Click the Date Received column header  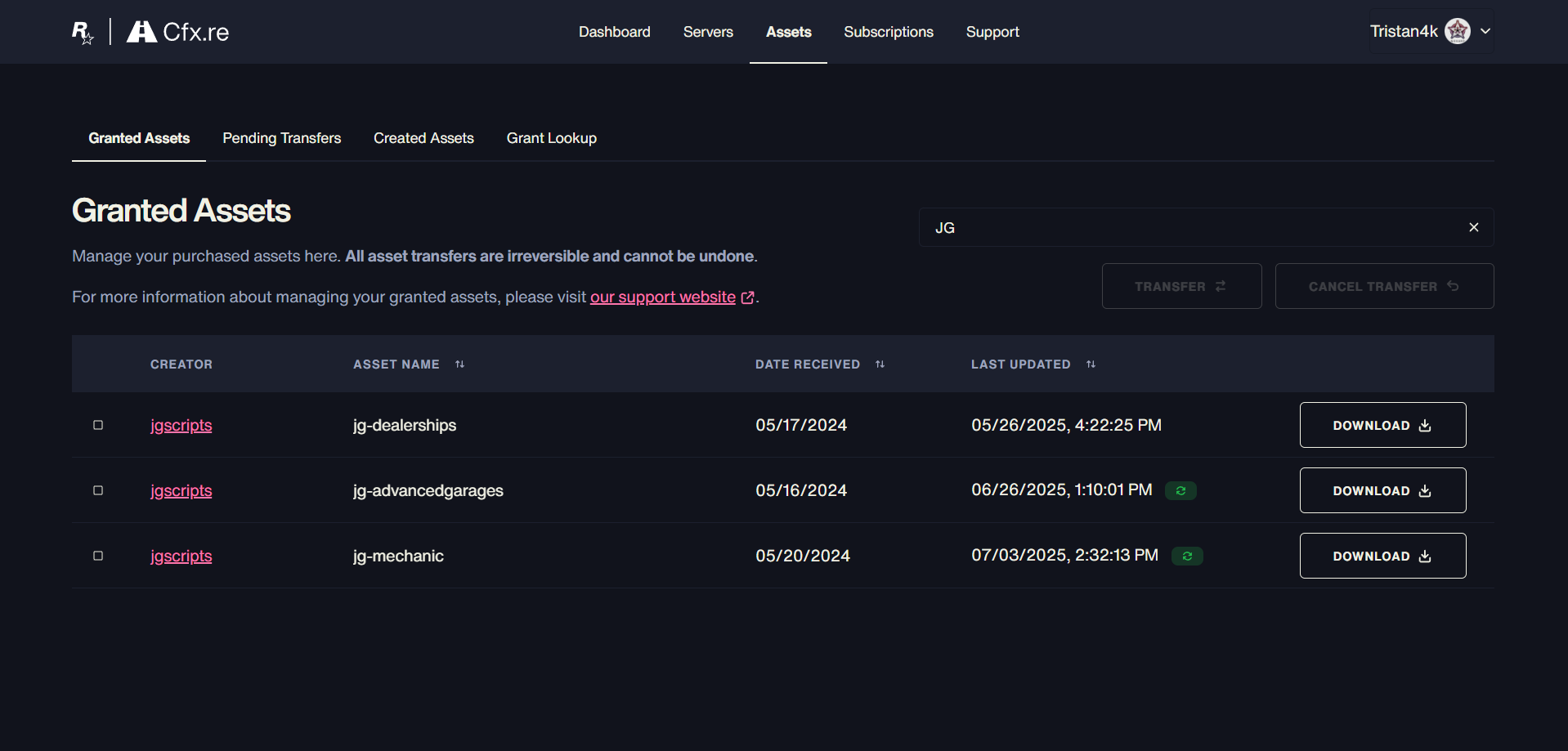(808, 364)
